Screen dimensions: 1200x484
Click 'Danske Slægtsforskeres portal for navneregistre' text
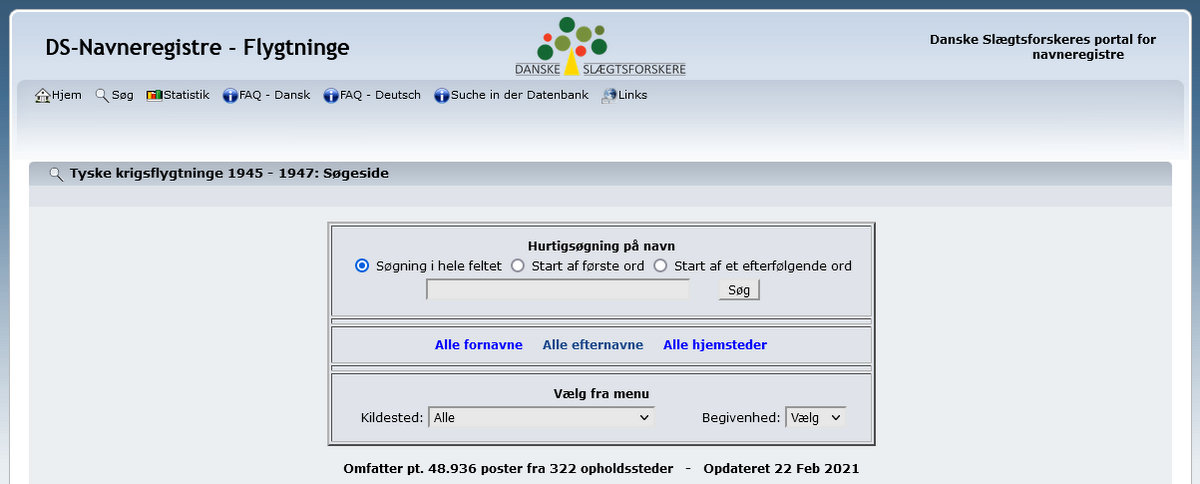point(1043,47)
